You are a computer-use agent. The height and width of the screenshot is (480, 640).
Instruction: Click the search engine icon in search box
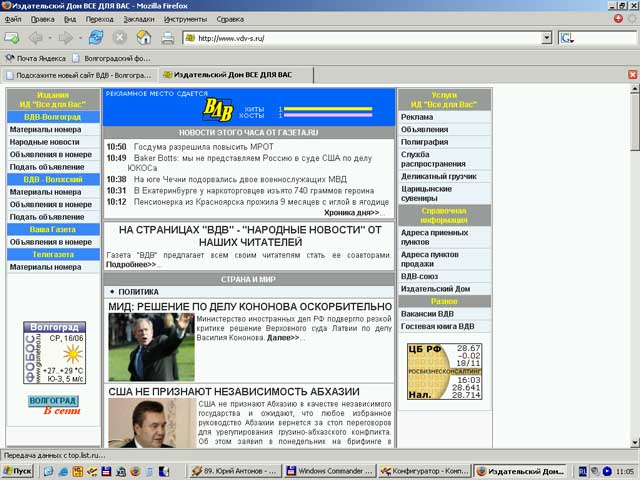pos(567,38)
